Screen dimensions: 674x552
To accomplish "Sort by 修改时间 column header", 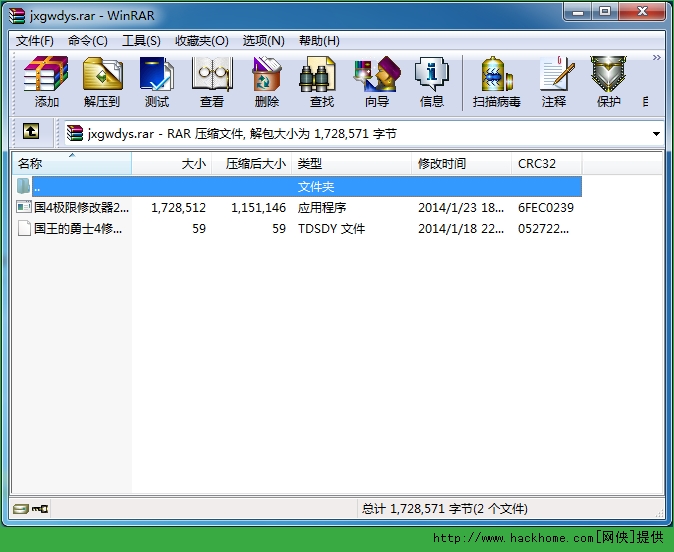I will 461,163.
